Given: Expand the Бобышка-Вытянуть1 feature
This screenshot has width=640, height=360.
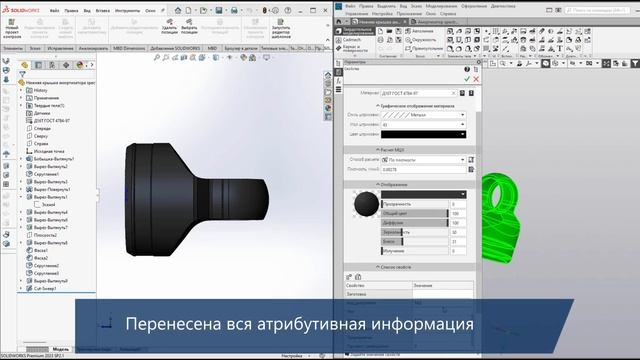Looking at the screenshot, I should 21,159.
